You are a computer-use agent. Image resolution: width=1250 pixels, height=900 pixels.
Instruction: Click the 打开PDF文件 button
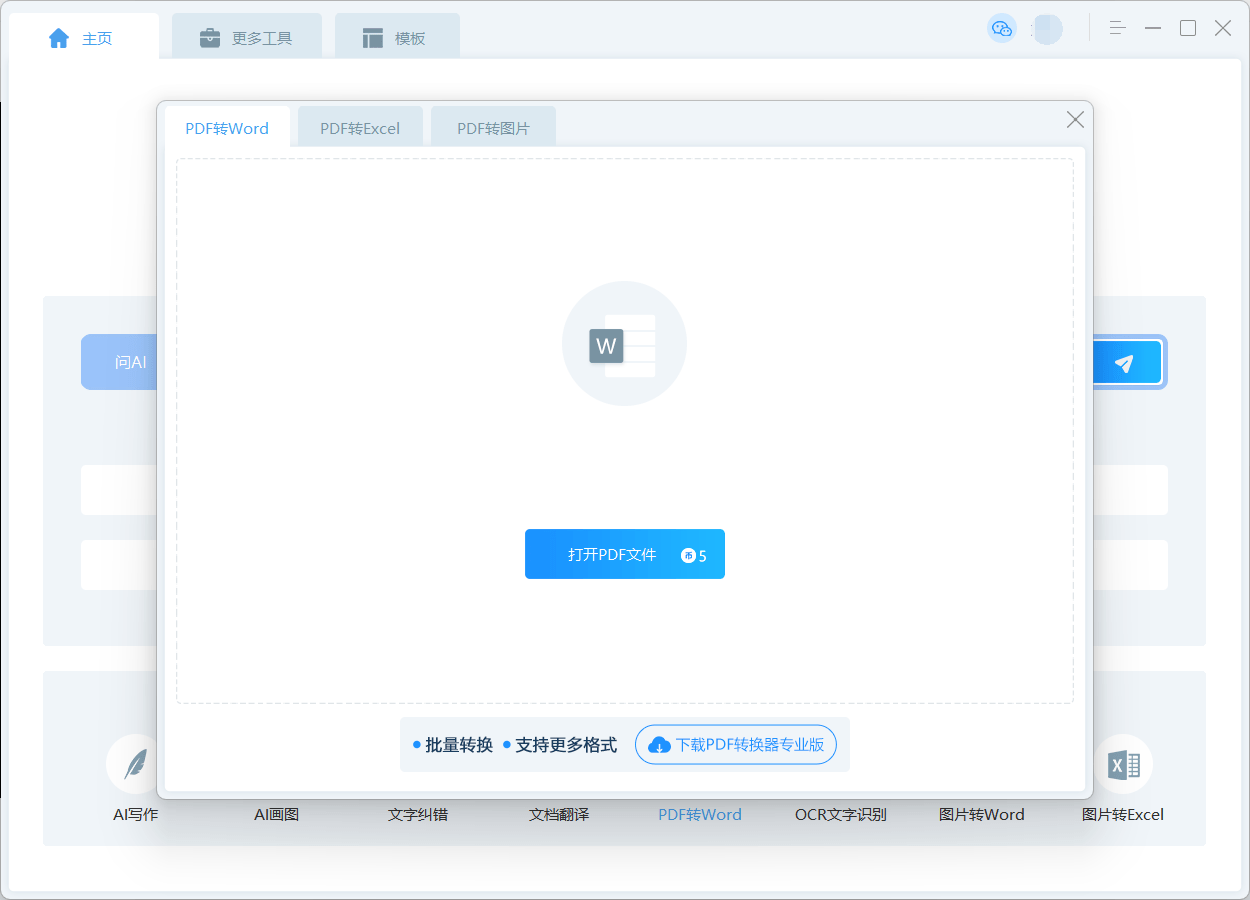point(625,554)
